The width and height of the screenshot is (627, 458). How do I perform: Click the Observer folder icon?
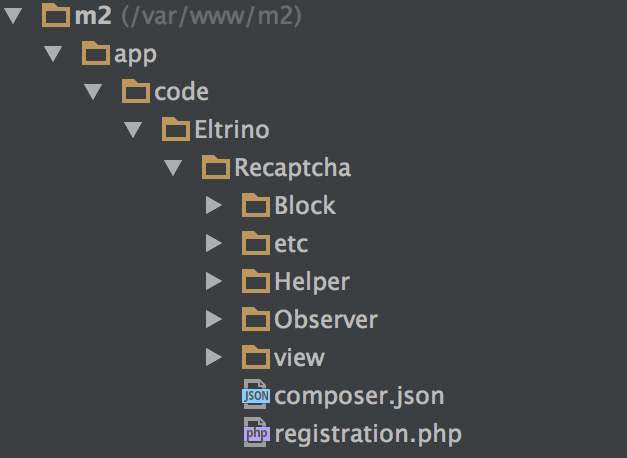257,319
